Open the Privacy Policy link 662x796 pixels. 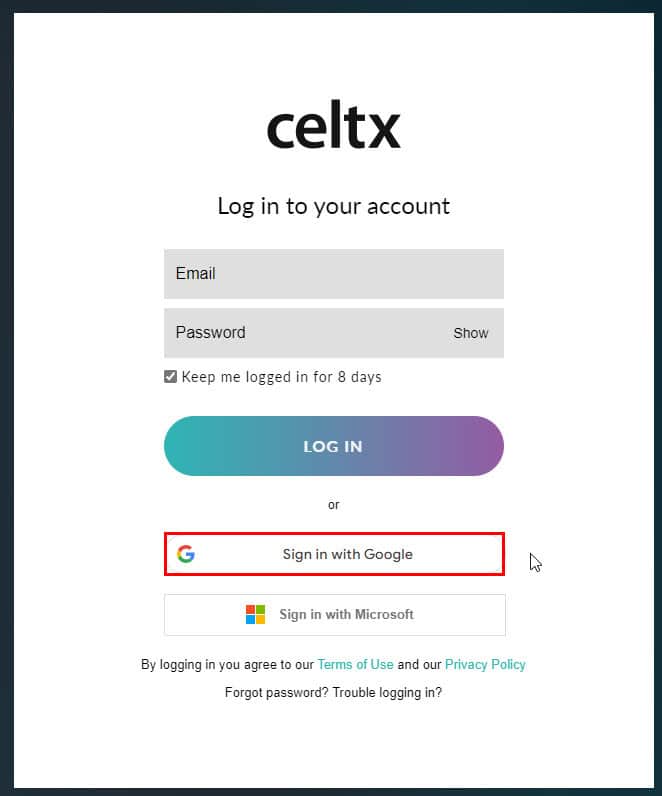coord(485,664)
